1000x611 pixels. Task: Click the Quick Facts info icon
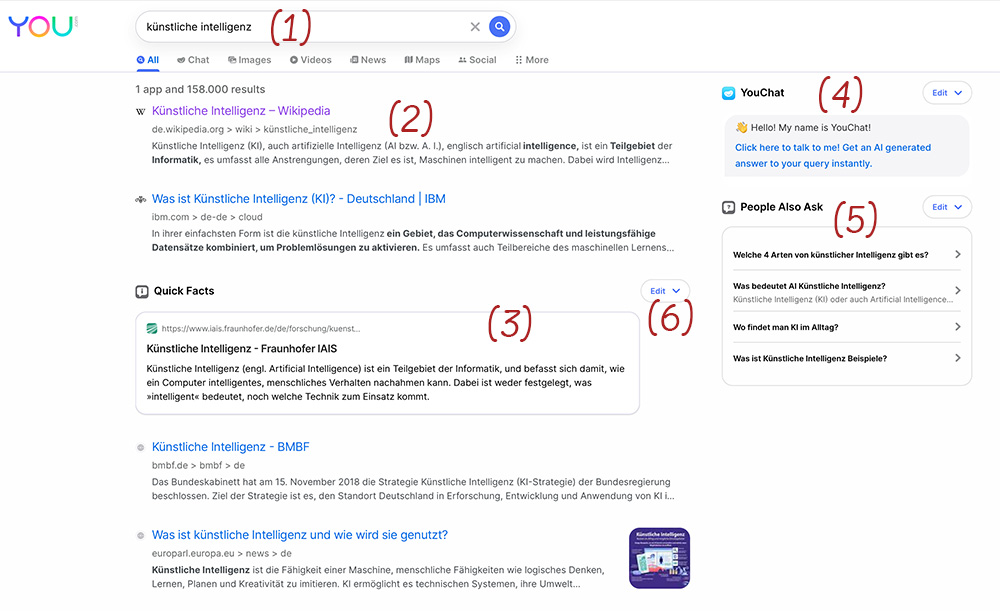pyautogui.click(x=142, y=291)
